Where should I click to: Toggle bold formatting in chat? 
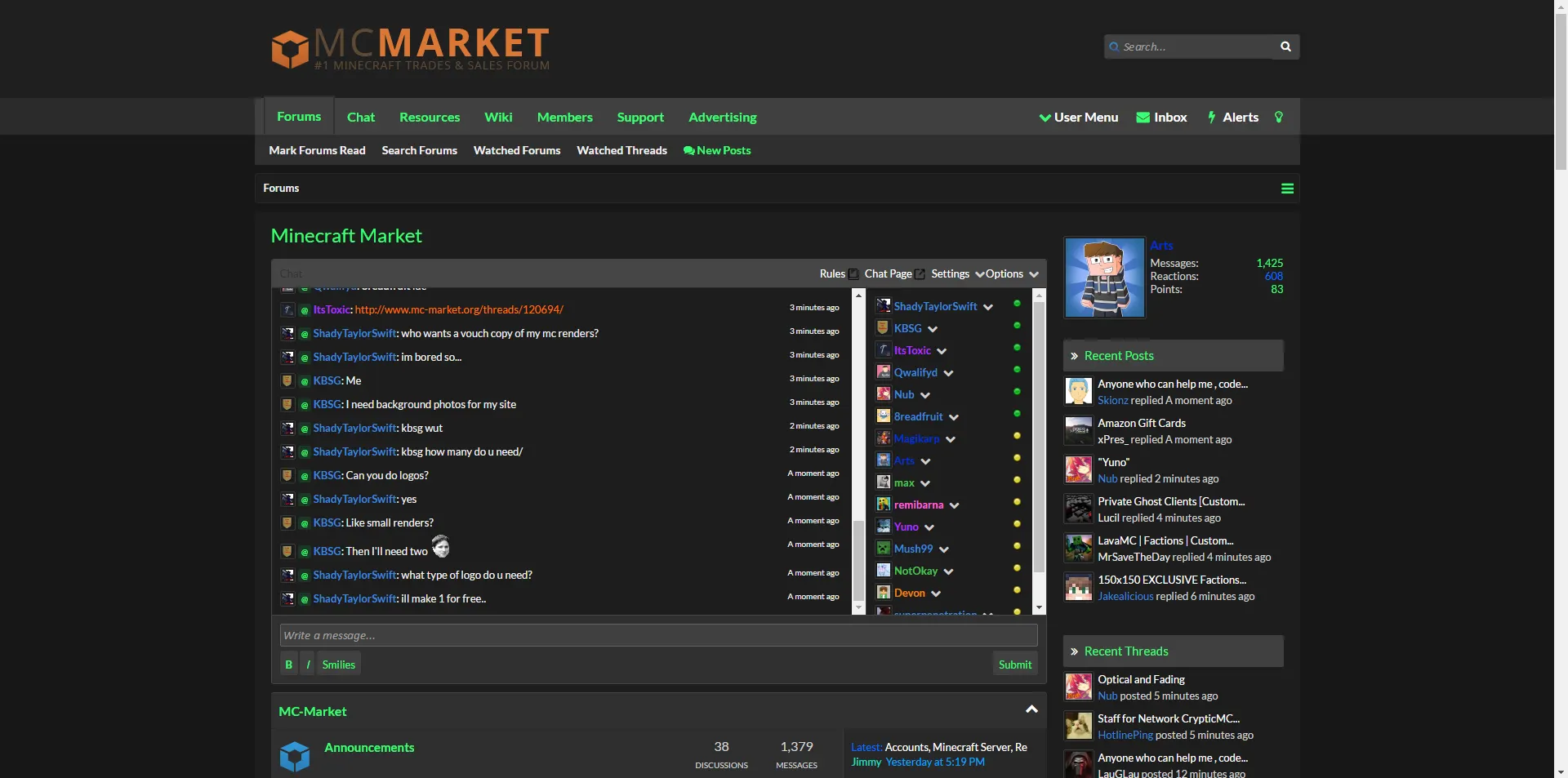(288, 665)
